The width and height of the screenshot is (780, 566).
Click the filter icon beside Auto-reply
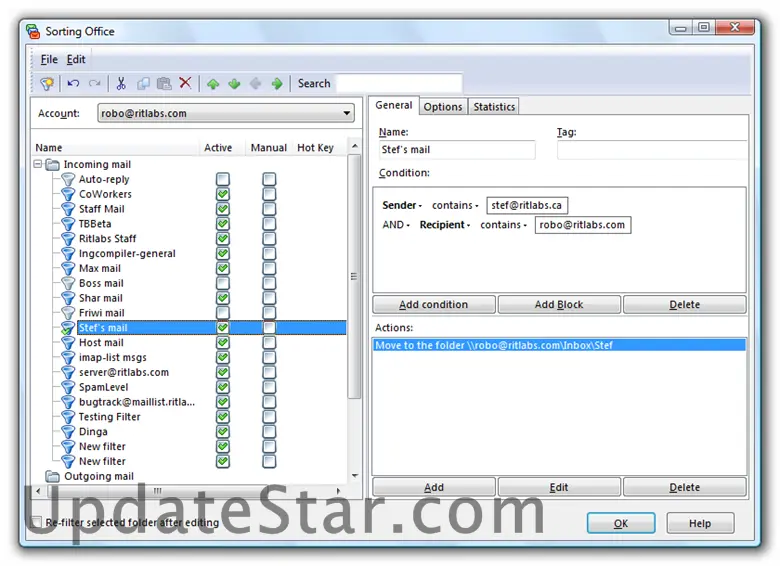click(68, 179)
